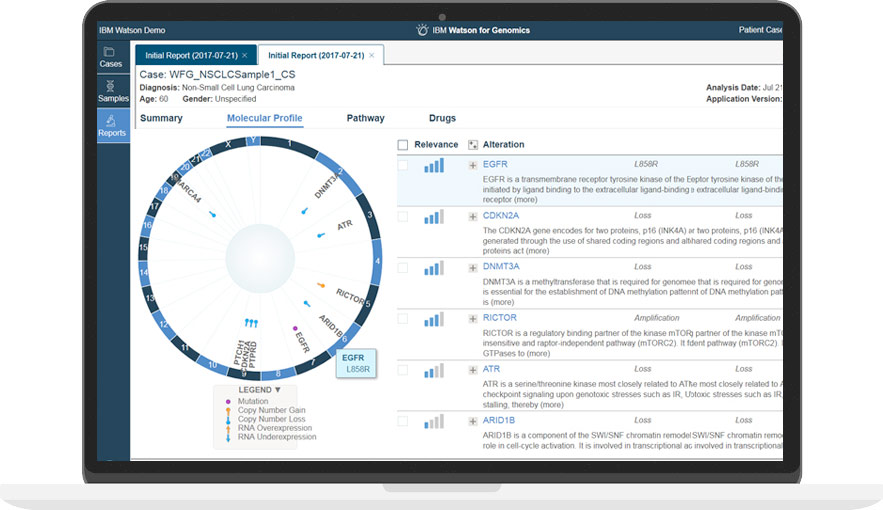Open the CDKN2A gene link
This screenshot has width=883, height=510.
501,216
